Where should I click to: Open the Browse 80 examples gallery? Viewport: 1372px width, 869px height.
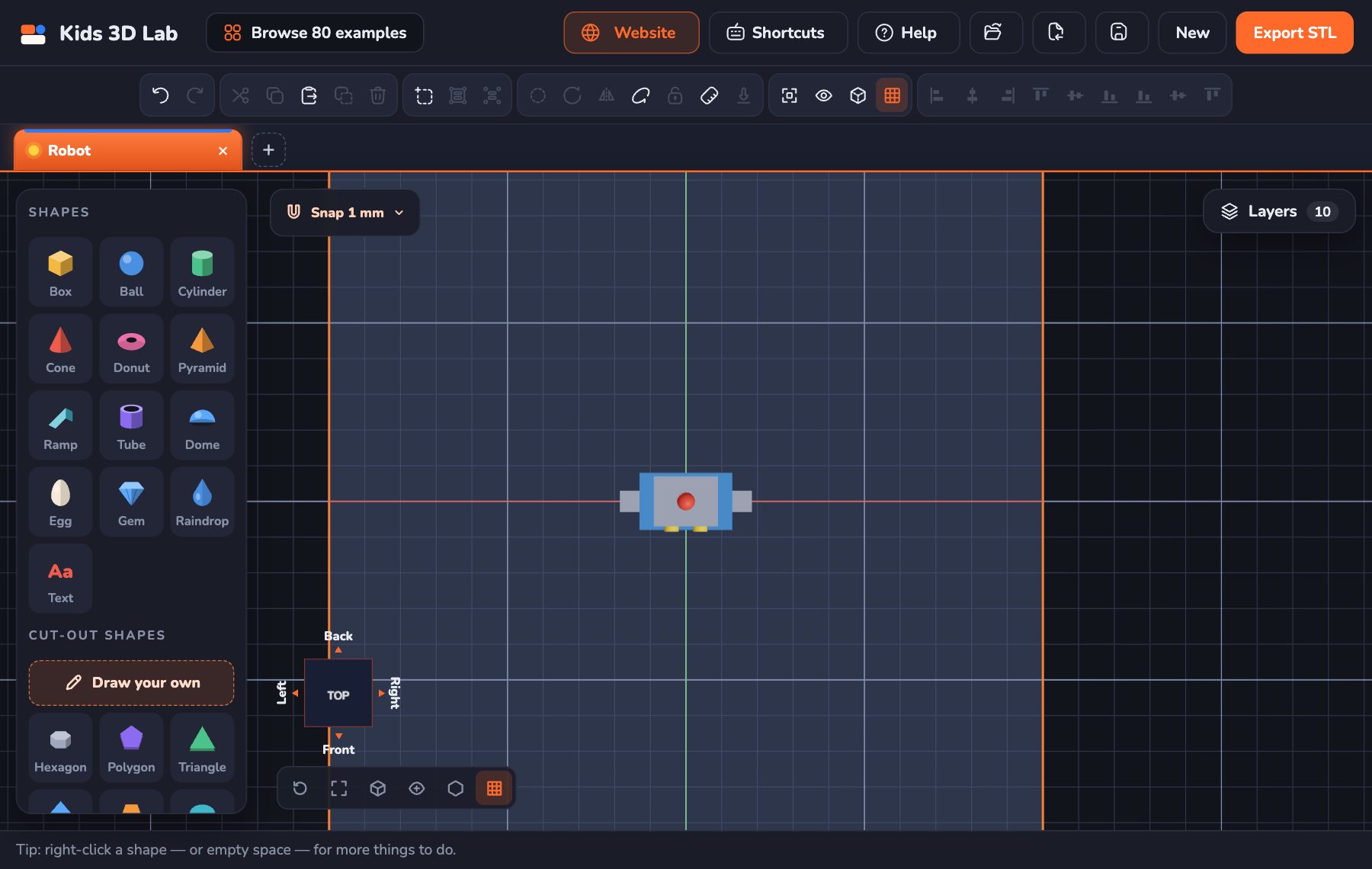click(x=315, y=33)
